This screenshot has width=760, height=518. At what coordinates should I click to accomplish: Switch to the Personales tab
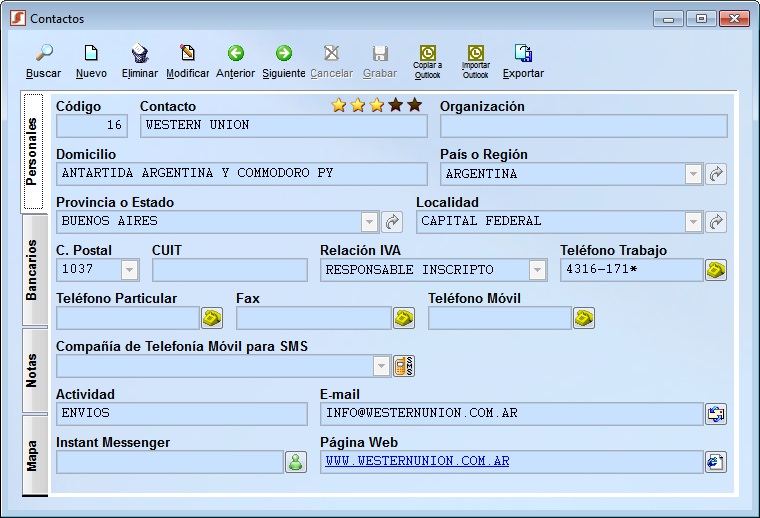pos(32,151)
